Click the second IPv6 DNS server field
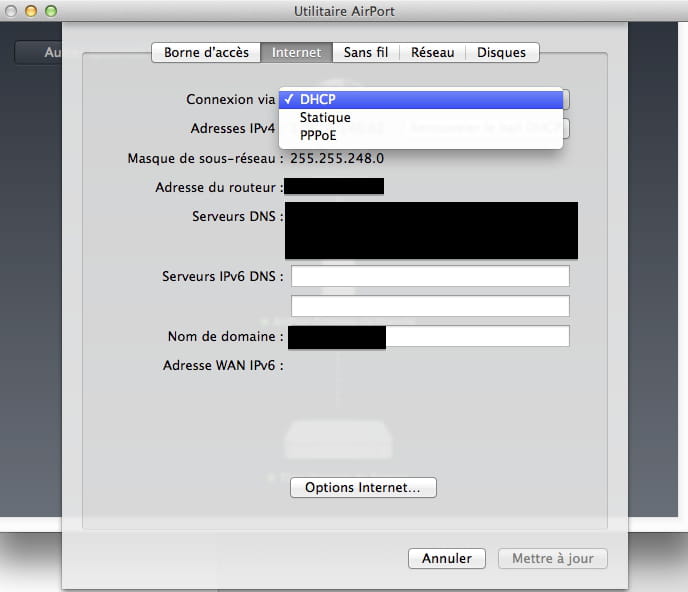The image size is (688, 592). (x=430, y=306)
